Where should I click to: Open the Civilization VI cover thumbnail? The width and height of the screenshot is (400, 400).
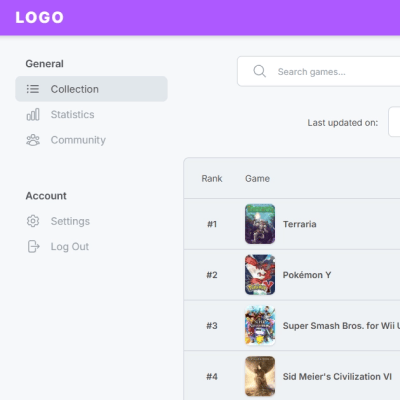(260, 376)
